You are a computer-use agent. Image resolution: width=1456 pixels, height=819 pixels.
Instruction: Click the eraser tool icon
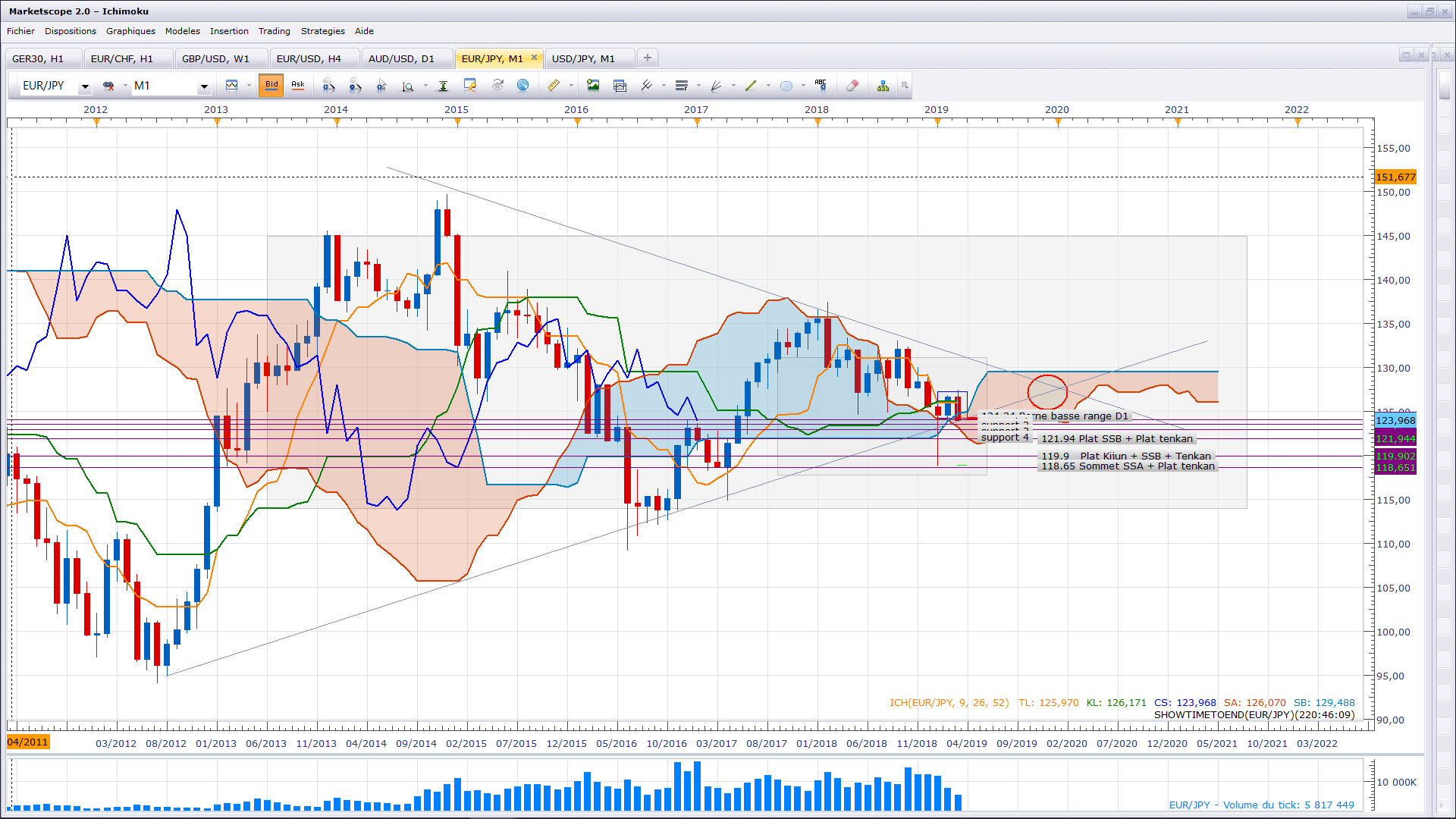[852, 86]
